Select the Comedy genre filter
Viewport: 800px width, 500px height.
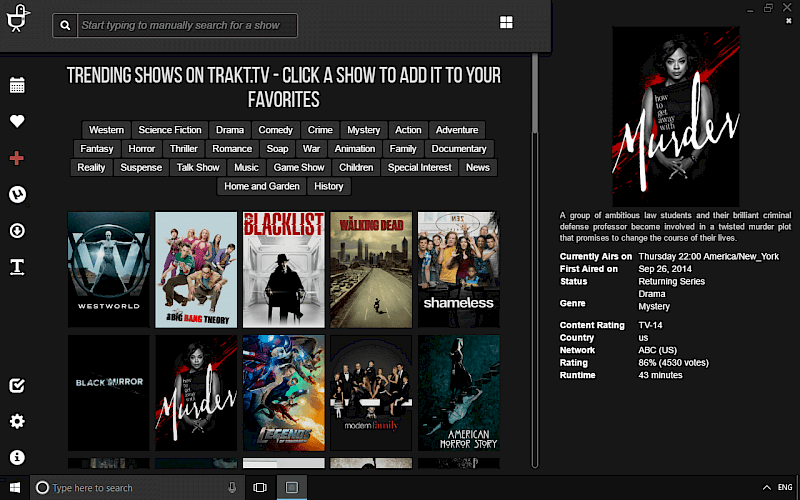pyautogui.click(x=276, y=130)
